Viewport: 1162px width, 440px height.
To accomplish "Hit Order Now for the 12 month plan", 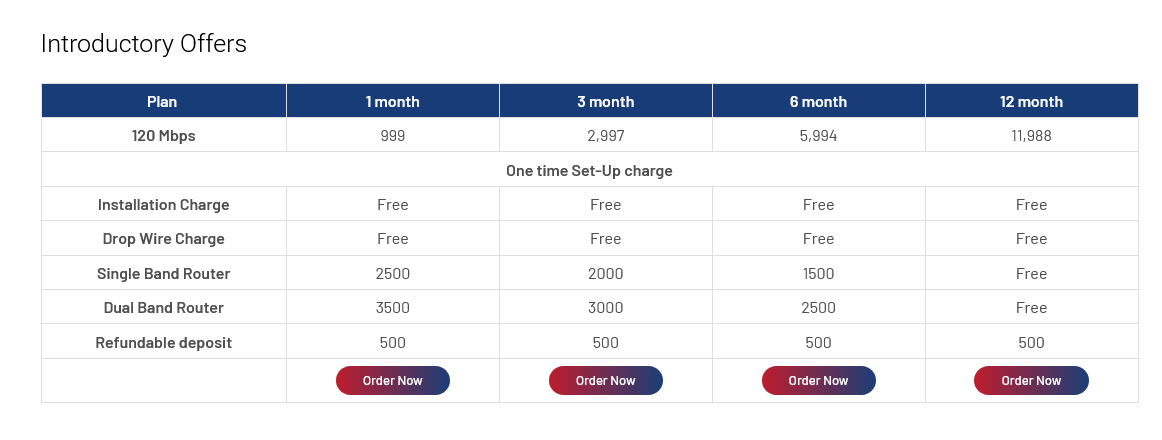I will (1031, 381).
